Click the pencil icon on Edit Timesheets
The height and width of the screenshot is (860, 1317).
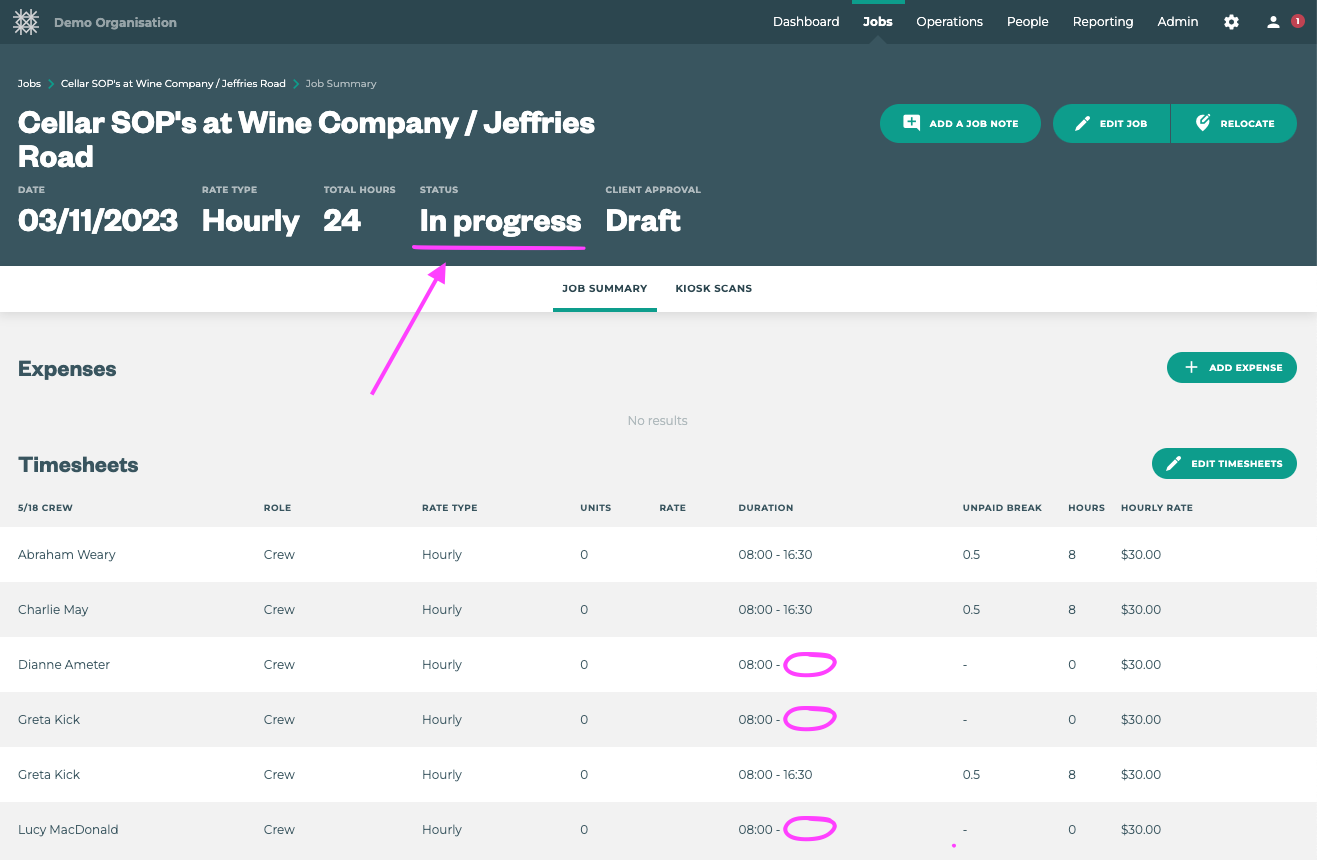click(x=1174, y=464)
